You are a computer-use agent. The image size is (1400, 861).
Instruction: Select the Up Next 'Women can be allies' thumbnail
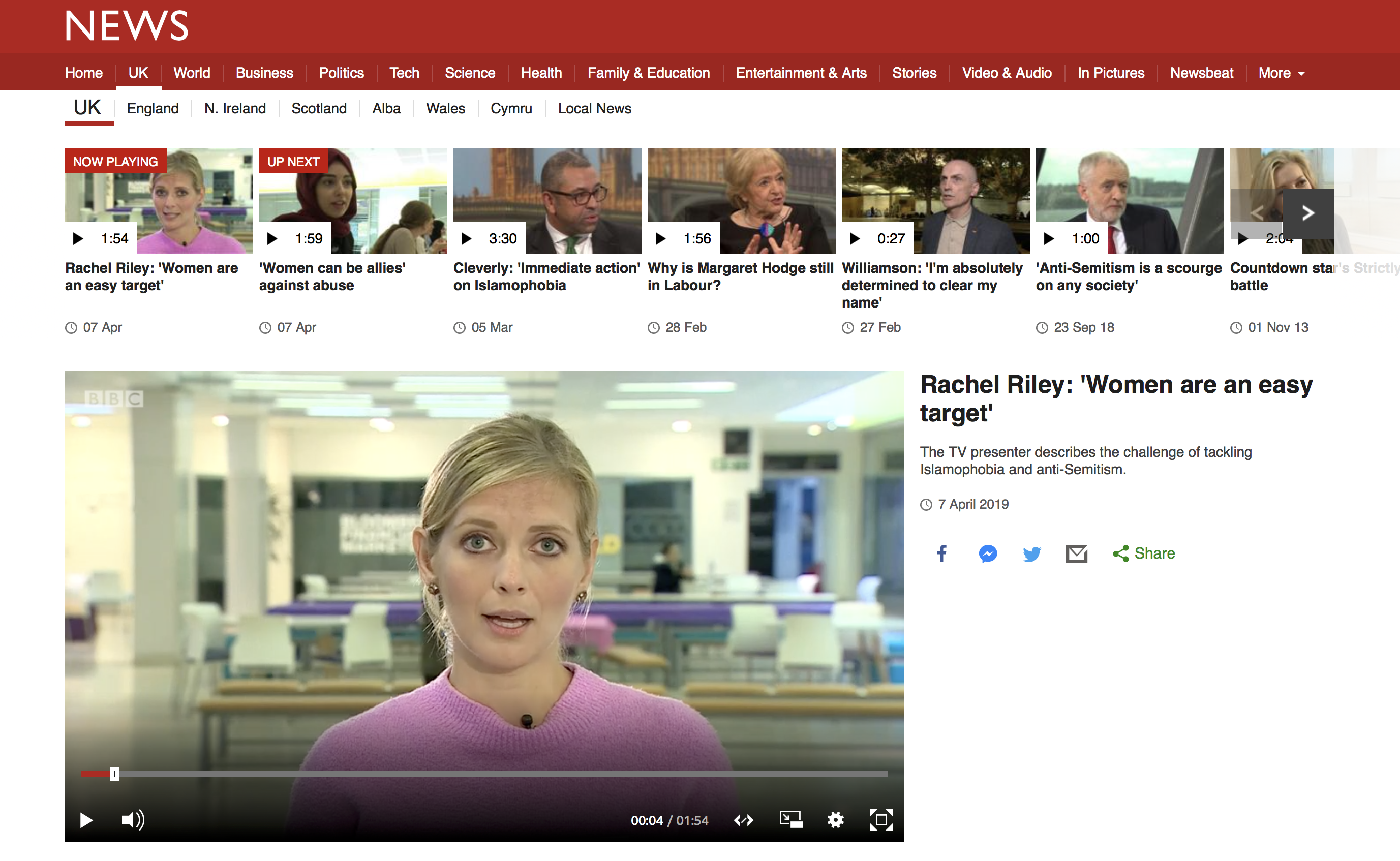(353, 200)
